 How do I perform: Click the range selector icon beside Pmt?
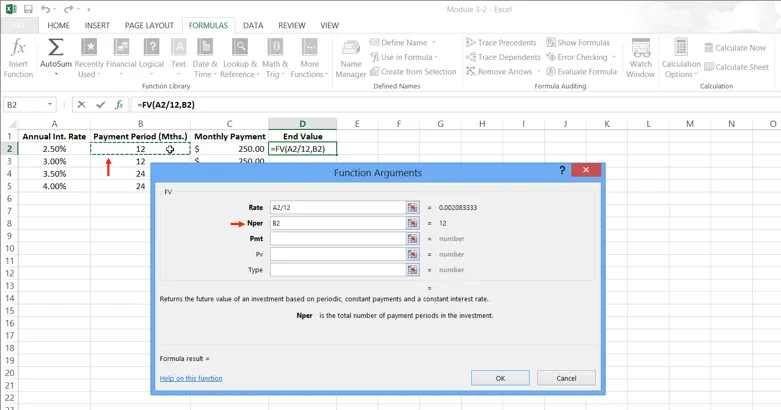[x=412, y=239]
